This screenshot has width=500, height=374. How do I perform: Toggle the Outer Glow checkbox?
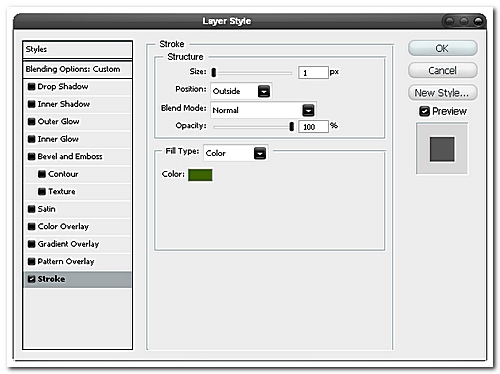tap(31, 121)
